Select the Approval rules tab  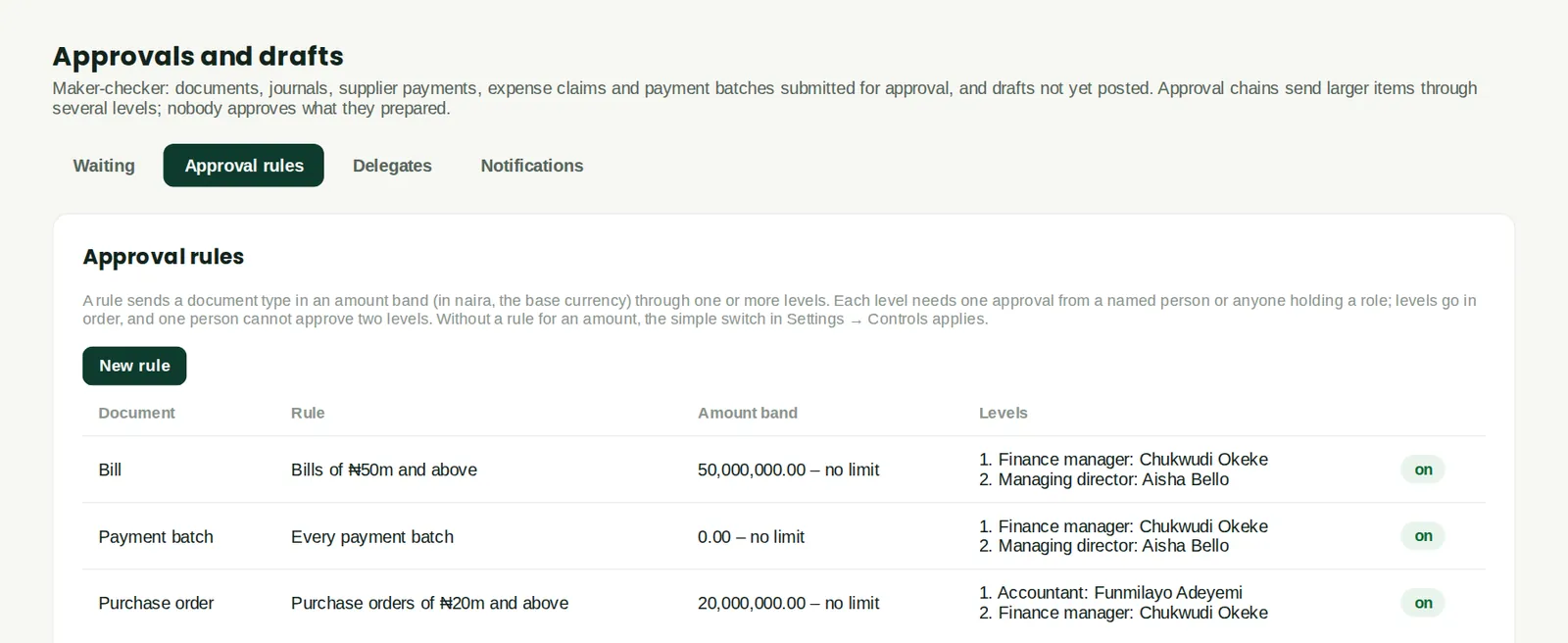pos(244,166)
